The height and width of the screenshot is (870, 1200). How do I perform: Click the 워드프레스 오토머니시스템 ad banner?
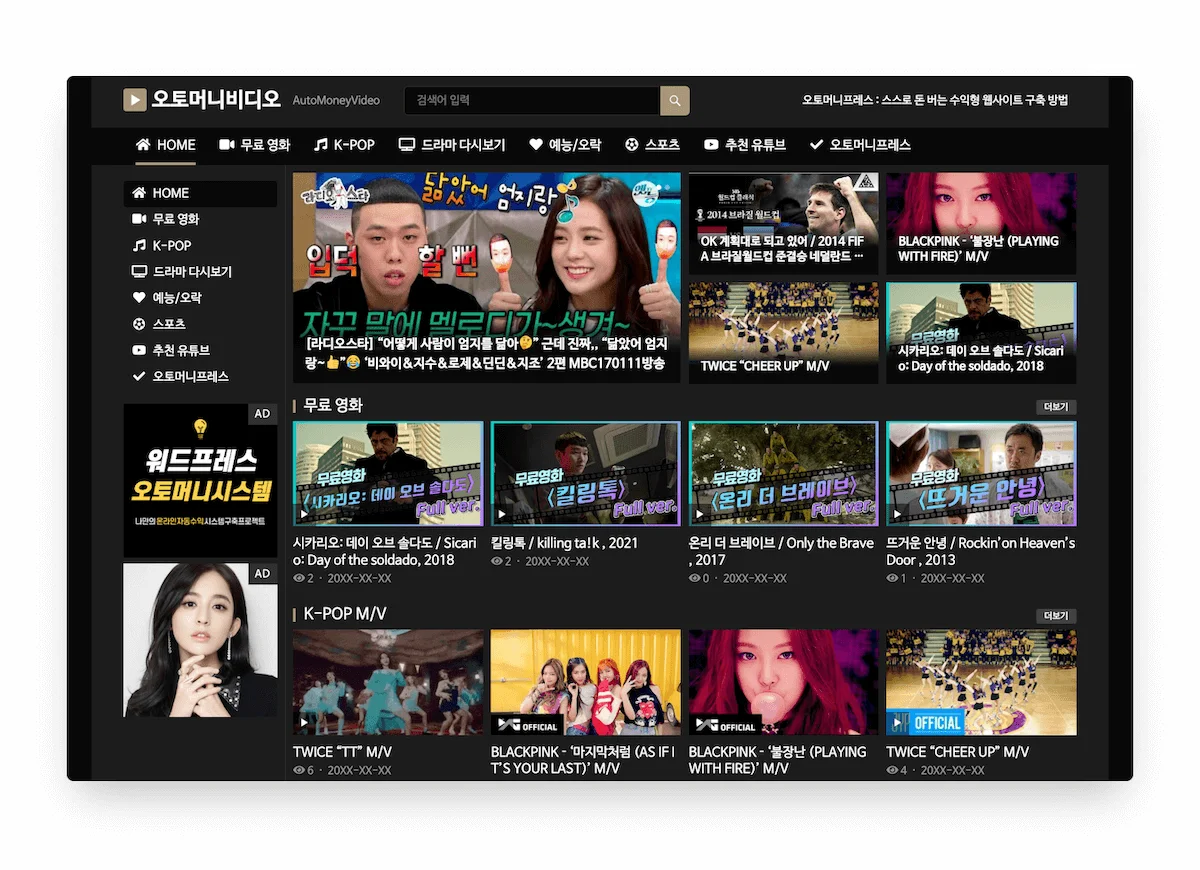pyautogui.click(x=200, y=481)
